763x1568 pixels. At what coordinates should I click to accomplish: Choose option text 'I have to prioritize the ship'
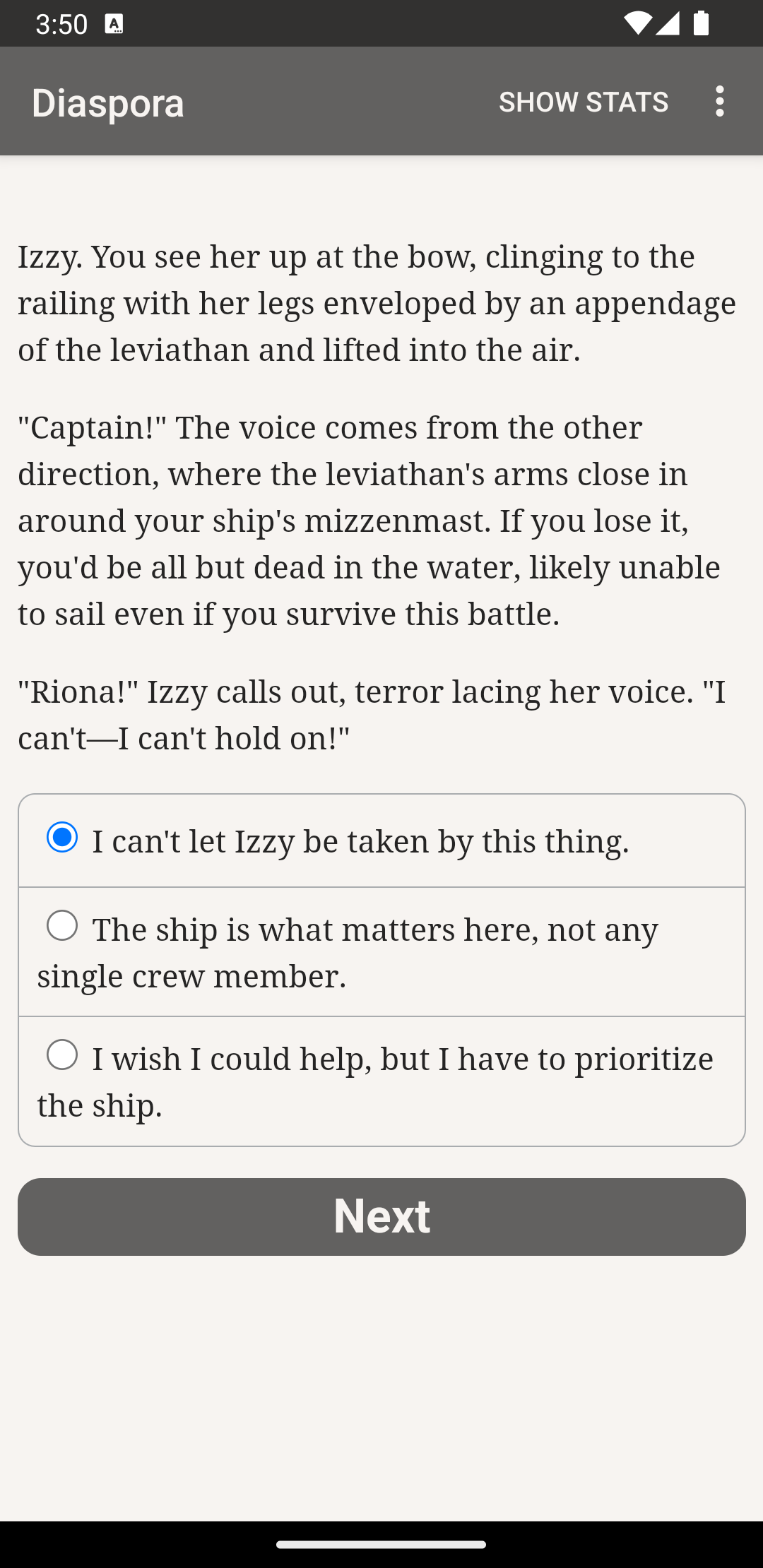tap(375, 1081)
